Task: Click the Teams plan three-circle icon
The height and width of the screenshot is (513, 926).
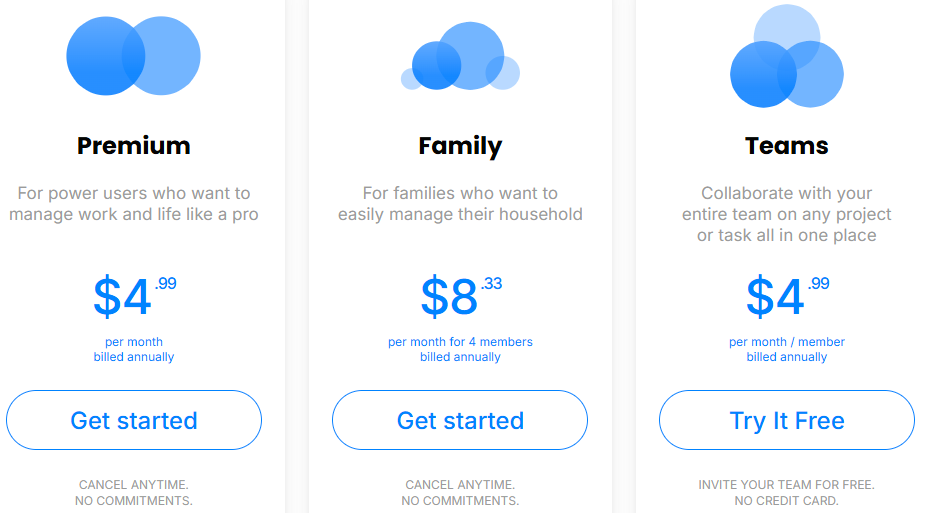Action: click(x=787, y=56)
